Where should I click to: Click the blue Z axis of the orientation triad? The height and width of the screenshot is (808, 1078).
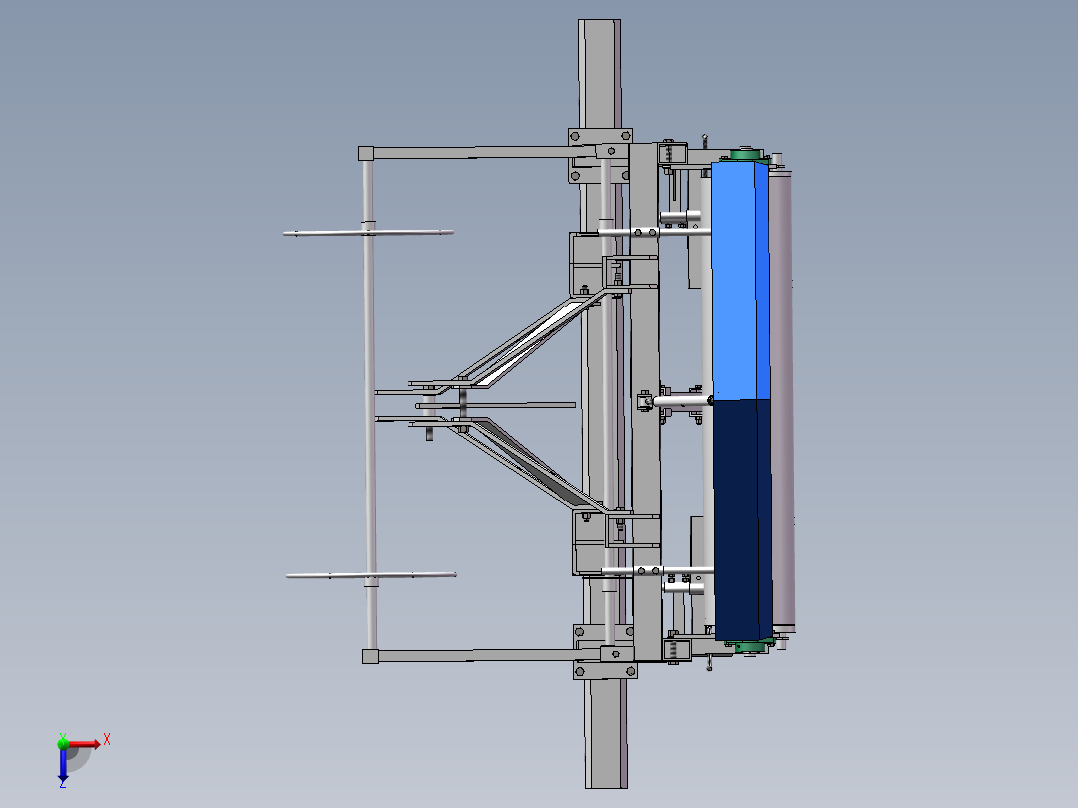click(x=63, y=764)
